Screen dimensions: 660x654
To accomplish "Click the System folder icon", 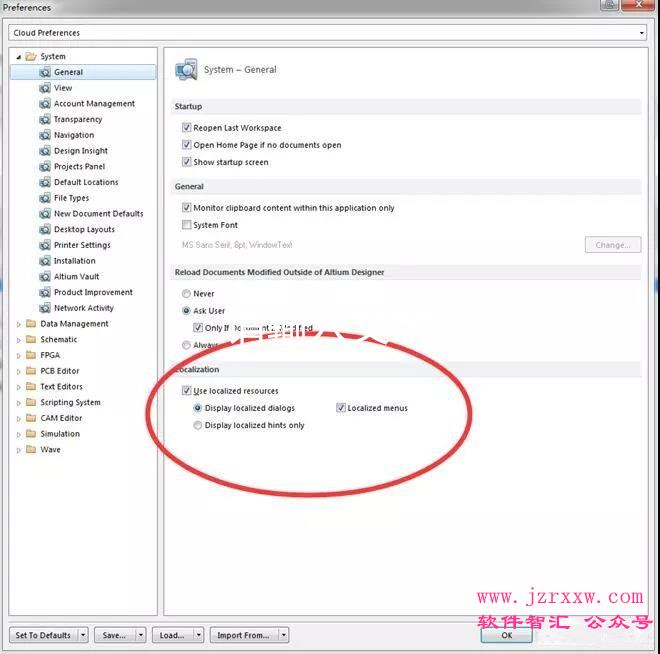I will pyautogui.click(x=31, y=56).
